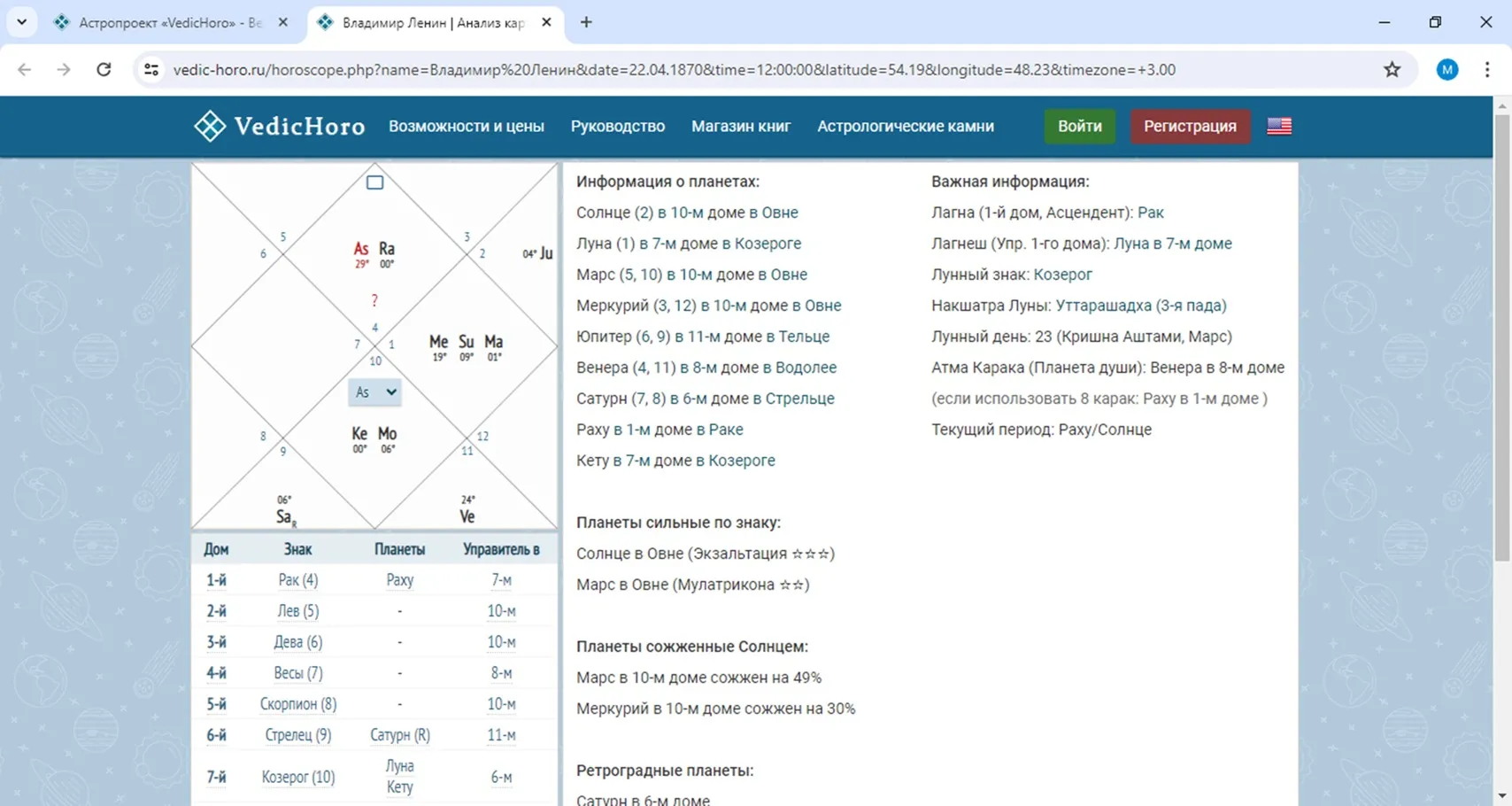This screenshot has width=1512, height=806.
Task: Open the As chart selector dropdown
Action: tap(374, 391)
